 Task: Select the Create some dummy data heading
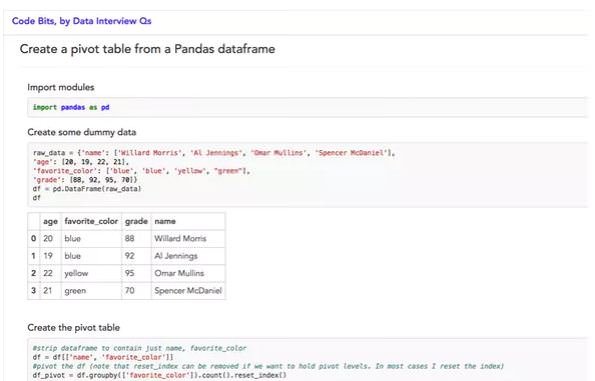[82, 132]
